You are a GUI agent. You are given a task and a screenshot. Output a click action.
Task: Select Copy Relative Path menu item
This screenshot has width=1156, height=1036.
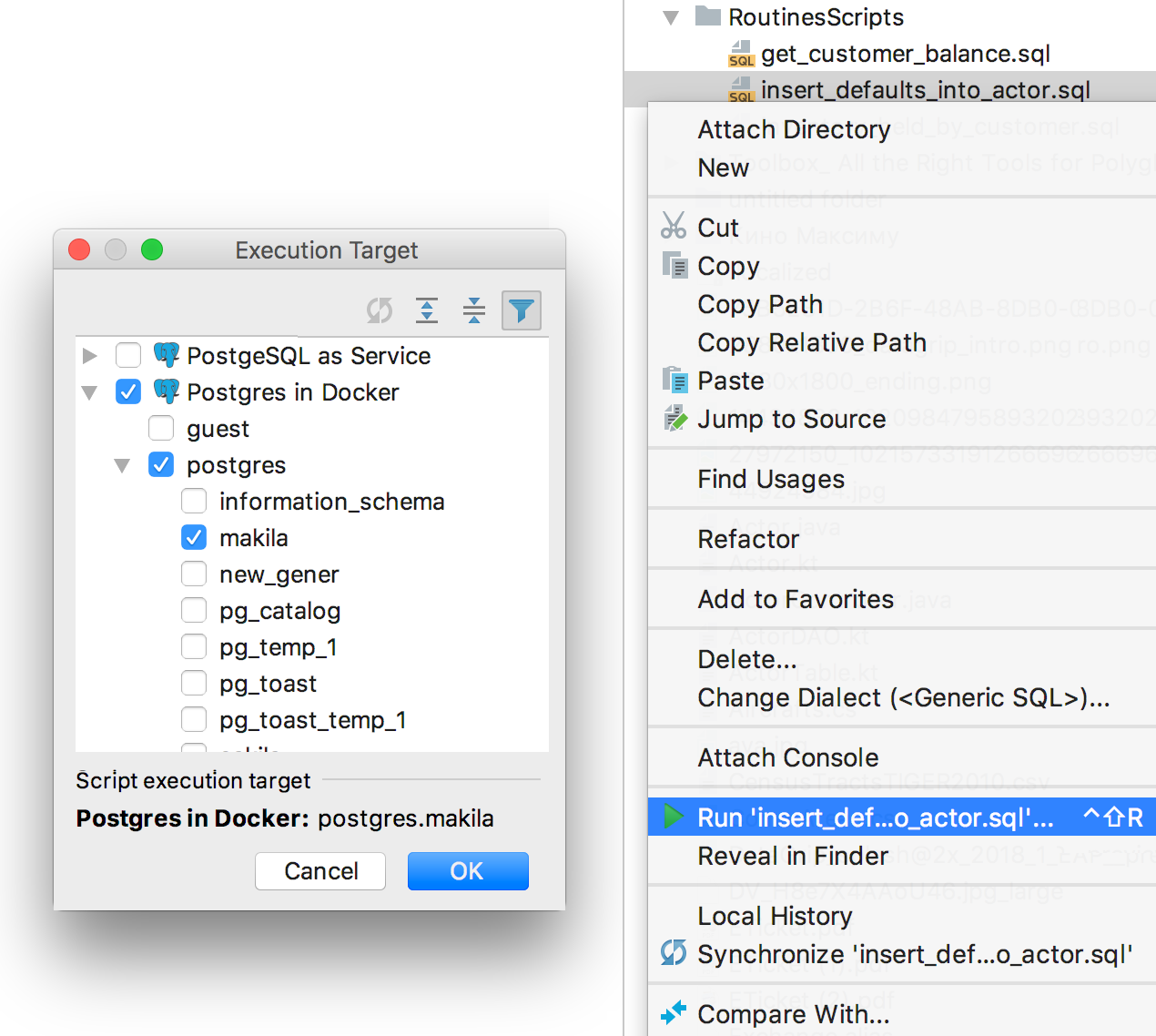pos(811,342)
